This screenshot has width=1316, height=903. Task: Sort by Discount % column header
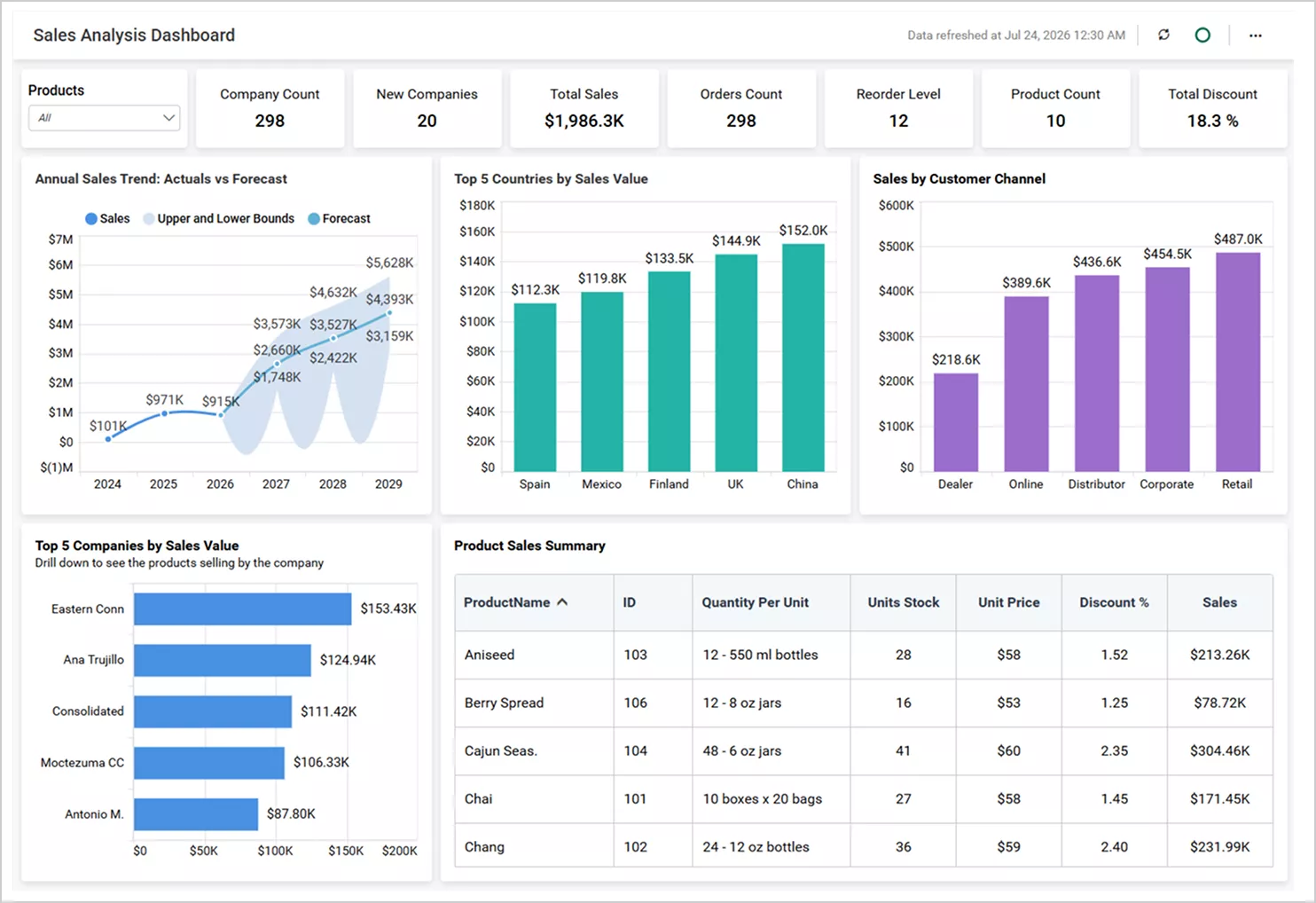point(1114,602)
